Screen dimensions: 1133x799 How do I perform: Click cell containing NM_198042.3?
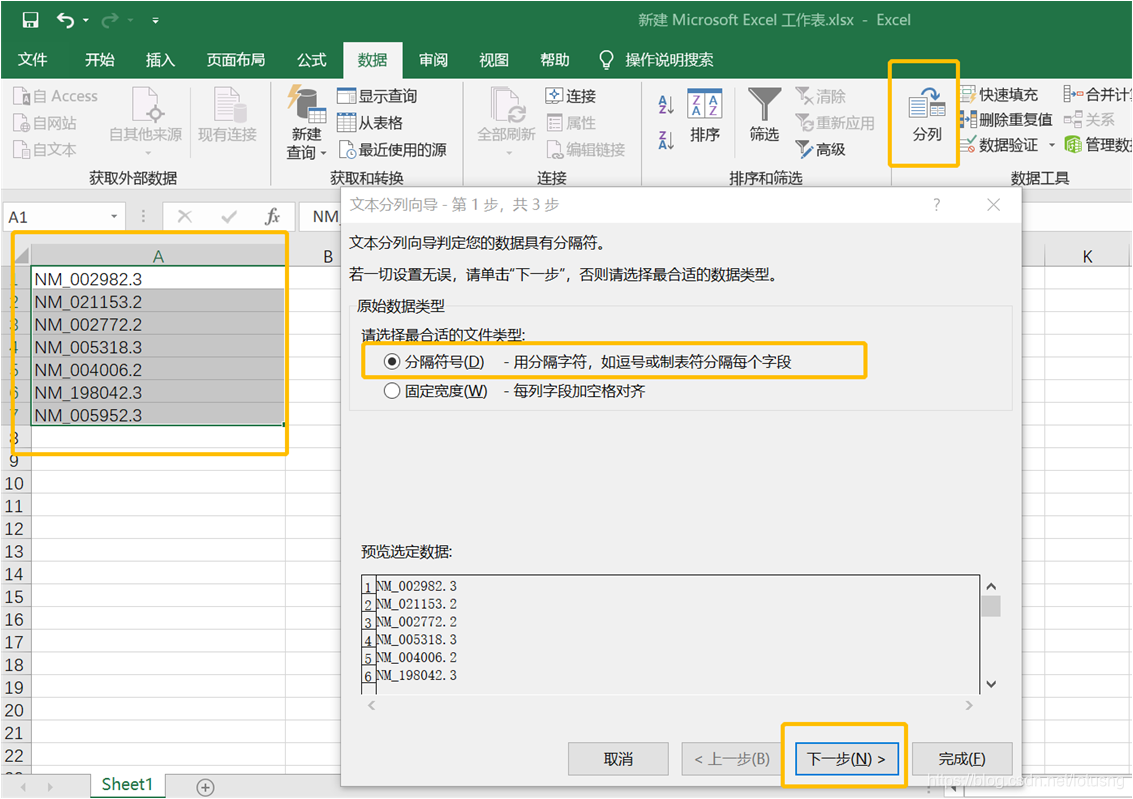tap(158, 393)
